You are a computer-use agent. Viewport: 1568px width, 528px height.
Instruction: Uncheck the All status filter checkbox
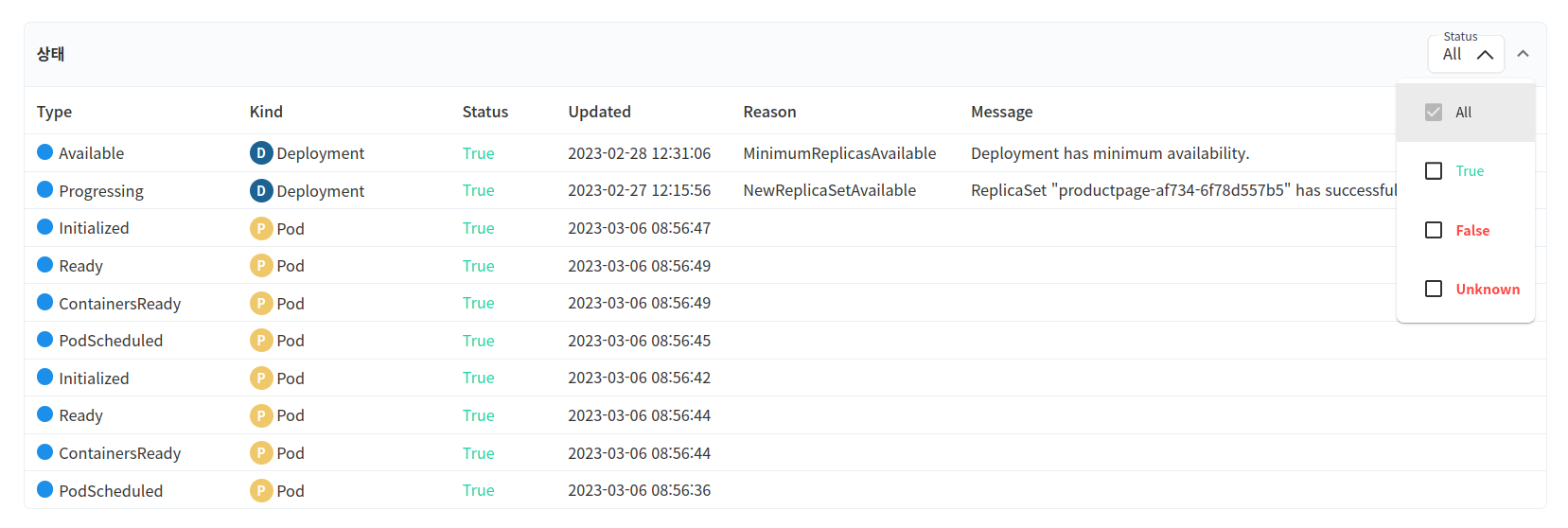(1434, 112)
